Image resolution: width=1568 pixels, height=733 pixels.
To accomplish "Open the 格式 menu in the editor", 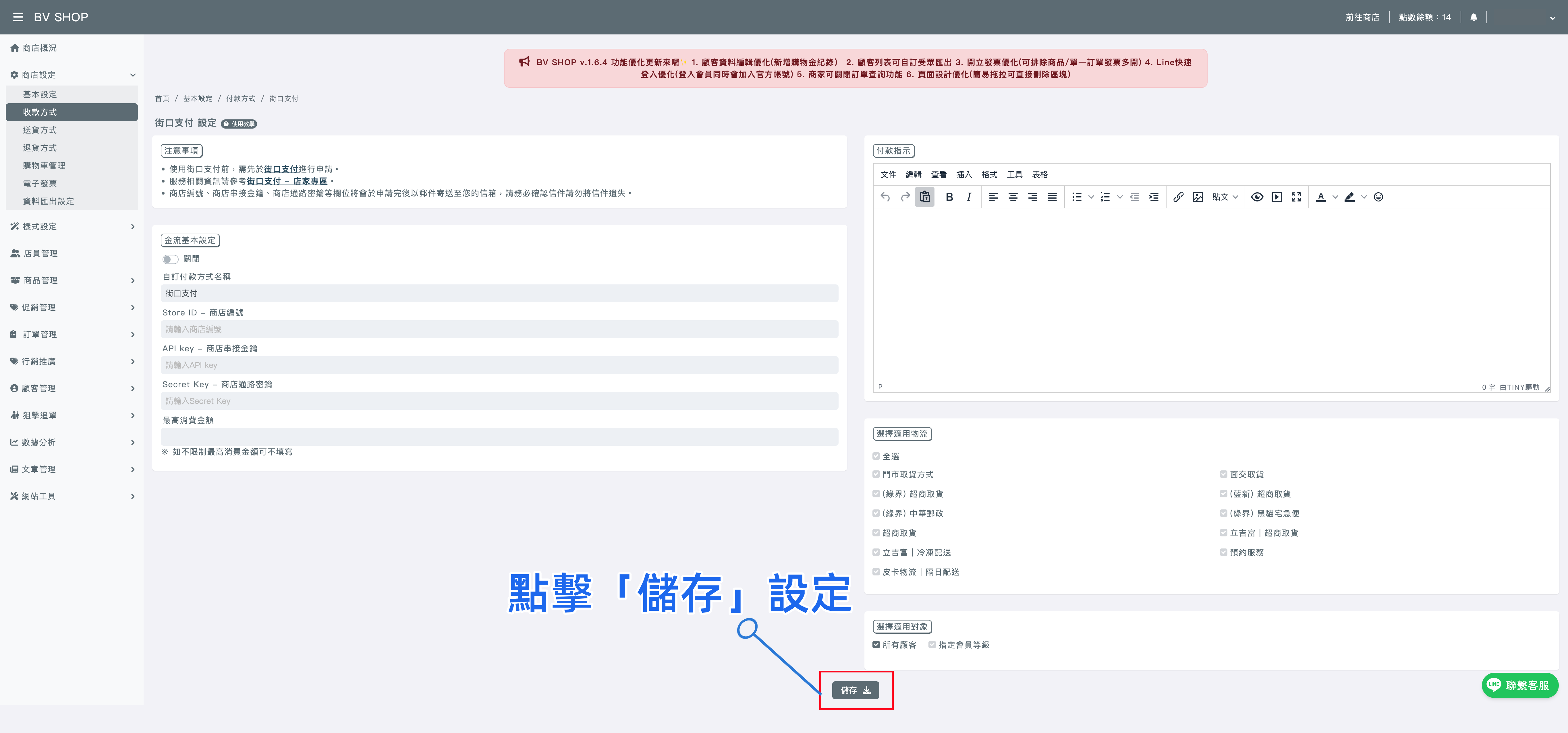I will [989, 174].
